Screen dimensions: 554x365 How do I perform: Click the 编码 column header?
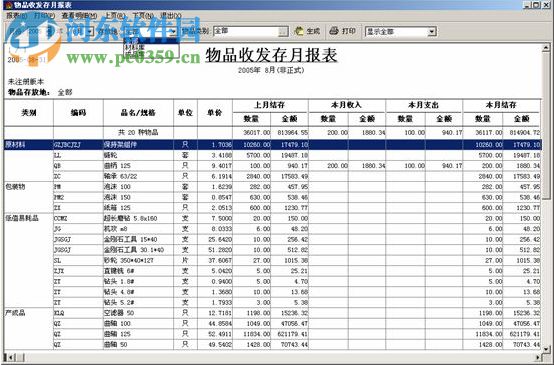click(x=78, y=113)
